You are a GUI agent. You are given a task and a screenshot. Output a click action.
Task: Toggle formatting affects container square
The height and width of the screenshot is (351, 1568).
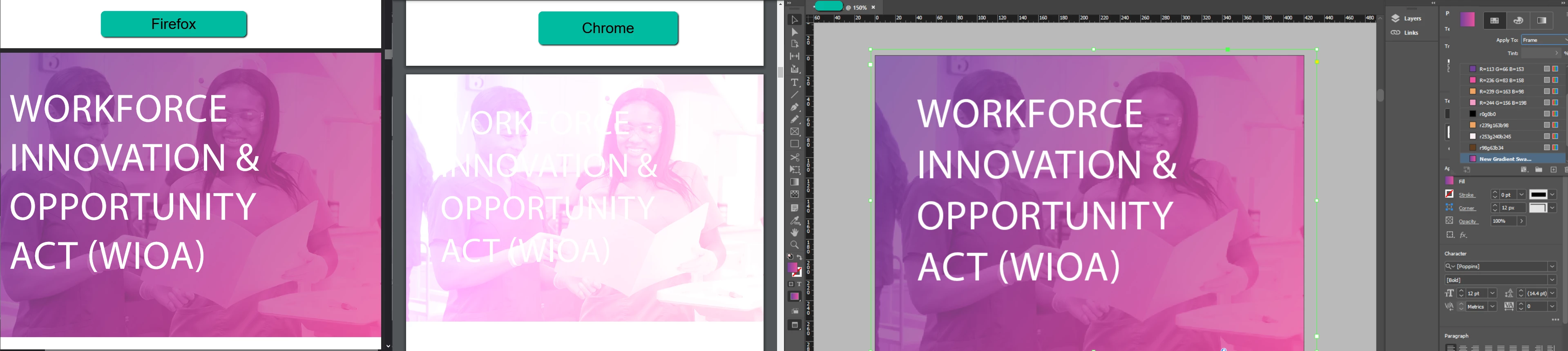coord(791,284)
